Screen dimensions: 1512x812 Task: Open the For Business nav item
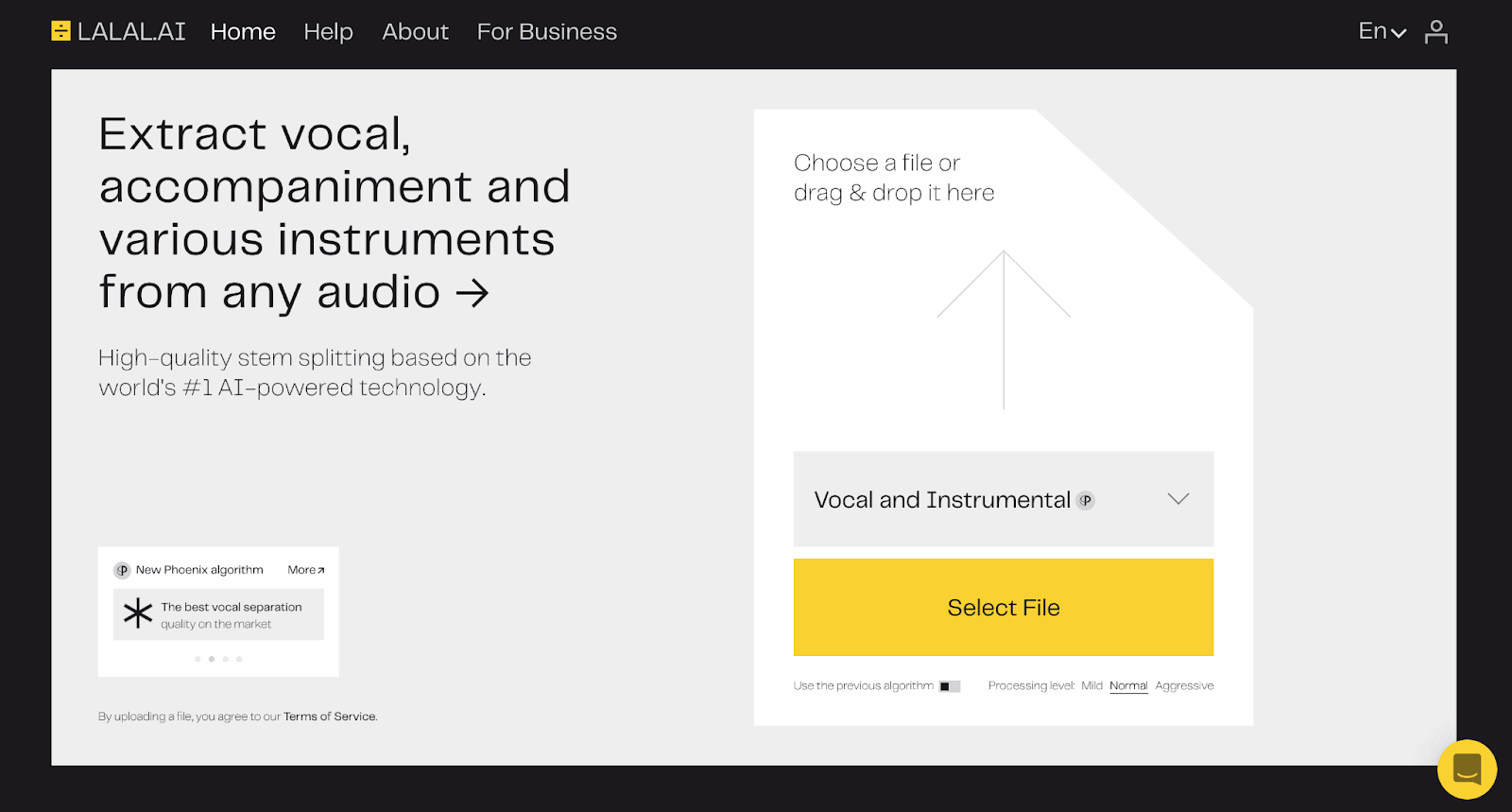pos(547,32)
